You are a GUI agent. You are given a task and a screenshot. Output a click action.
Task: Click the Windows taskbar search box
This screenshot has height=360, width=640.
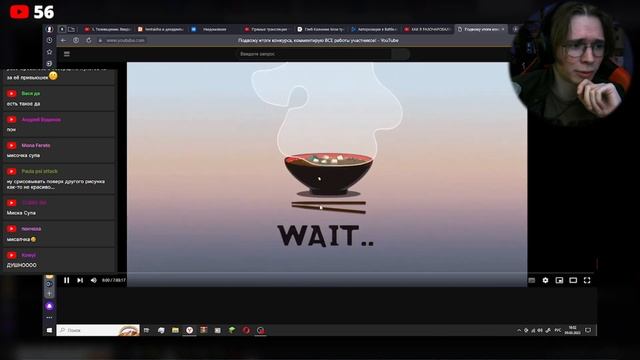(x=98, y=330)
